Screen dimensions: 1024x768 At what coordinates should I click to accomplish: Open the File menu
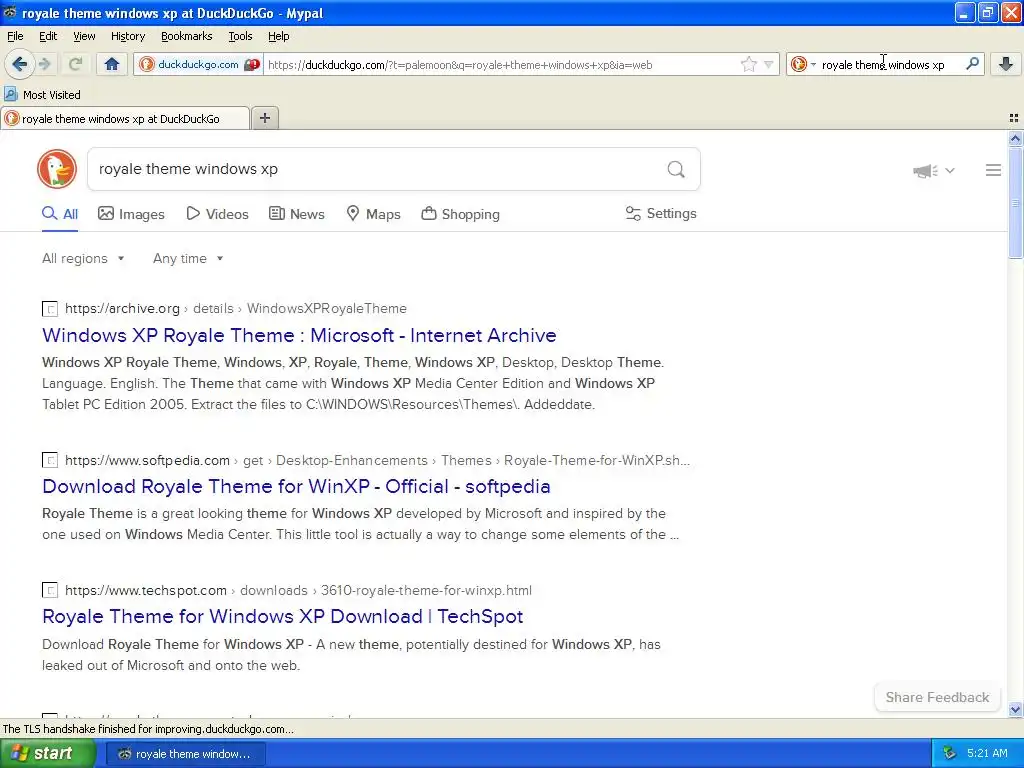(15, 36)
